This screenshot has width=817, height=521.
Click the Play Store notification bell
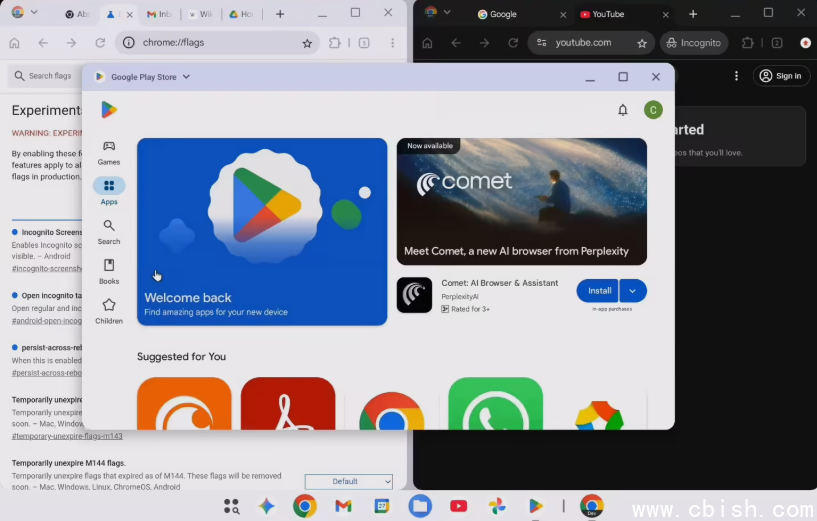[x=623, y=110]
